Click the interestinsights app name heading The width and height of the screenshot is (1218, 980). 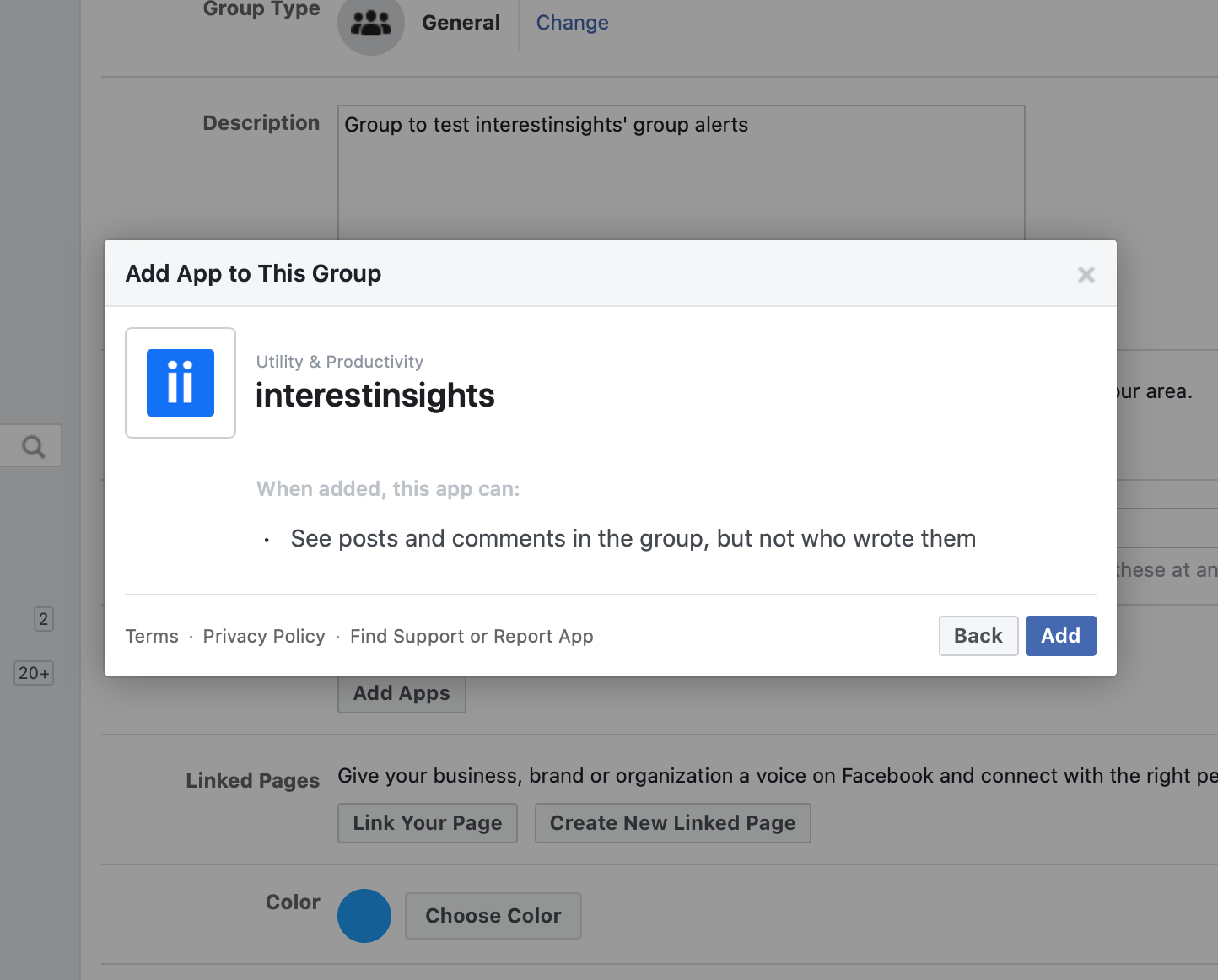375,396
